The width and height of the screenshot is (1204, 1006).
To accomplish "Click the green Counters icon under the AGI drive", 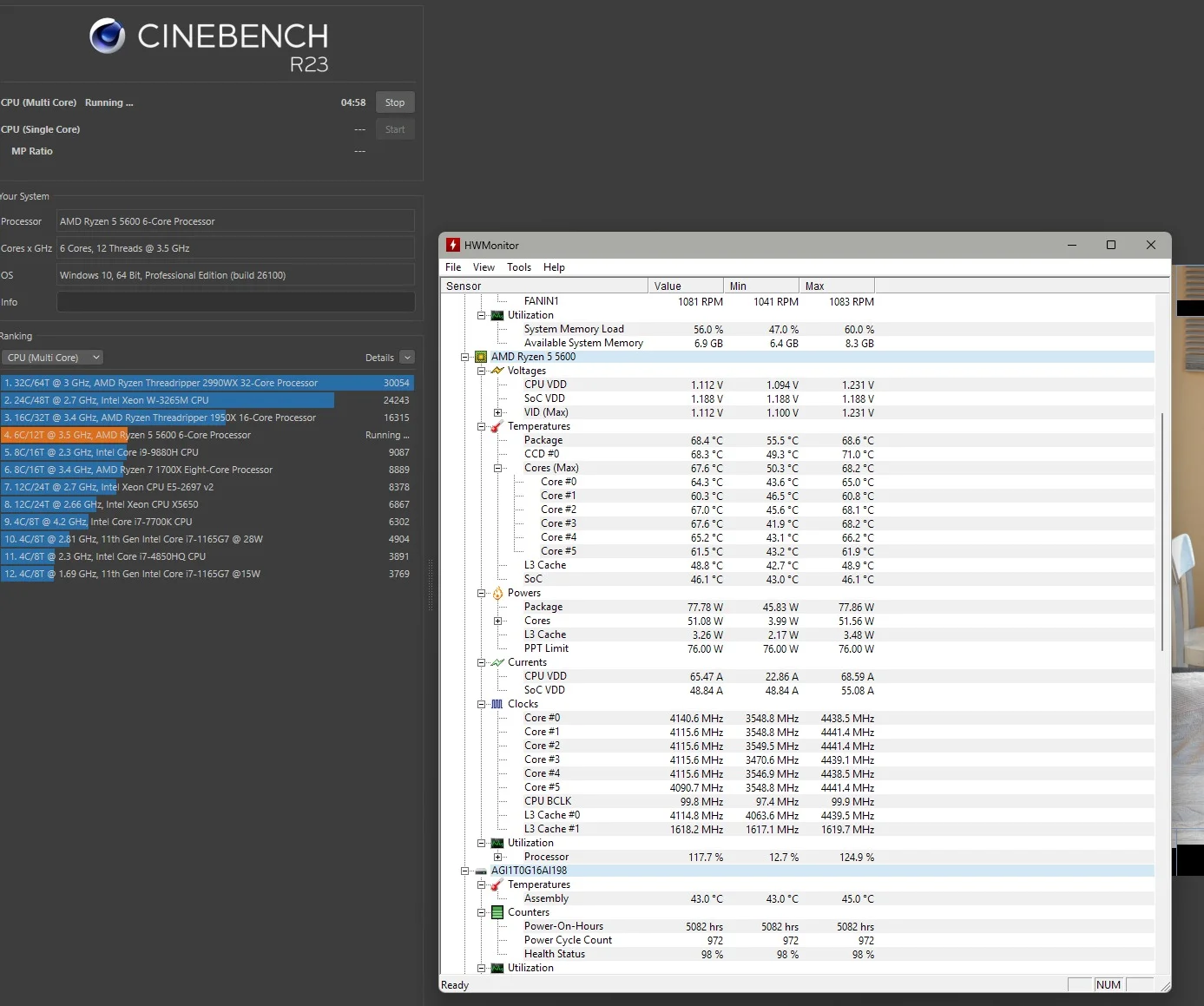I will (x=497, y=912).
